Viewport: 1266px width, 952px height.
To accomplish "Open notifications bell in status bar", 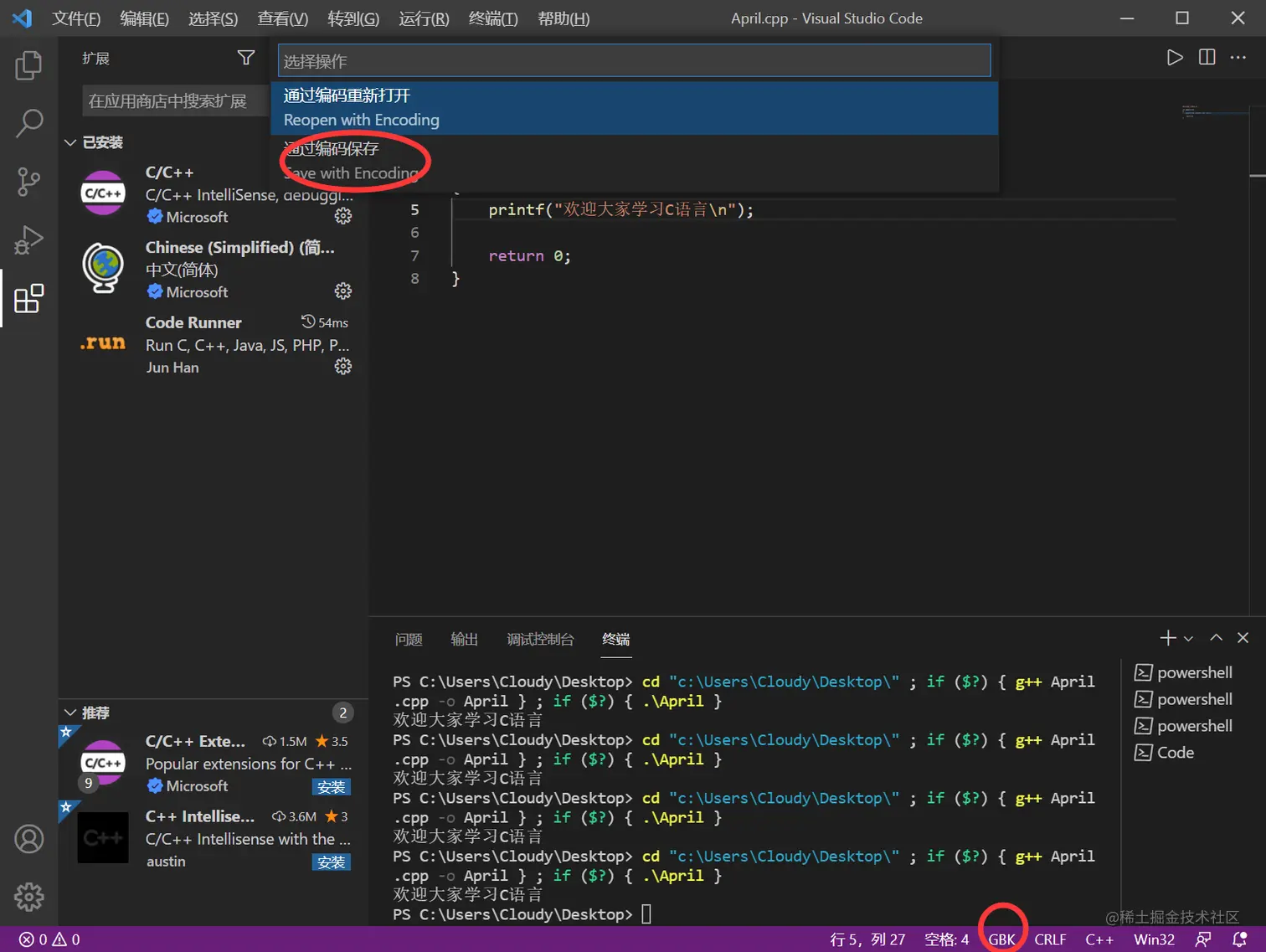I will [1240, 939].
